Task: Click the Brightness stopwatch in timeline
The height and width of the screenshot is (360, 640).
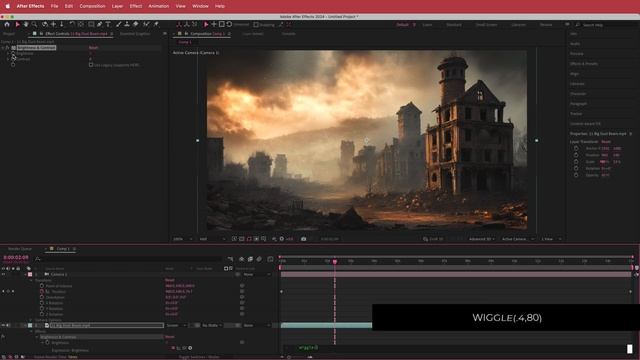Action: [x=48, y=343]
